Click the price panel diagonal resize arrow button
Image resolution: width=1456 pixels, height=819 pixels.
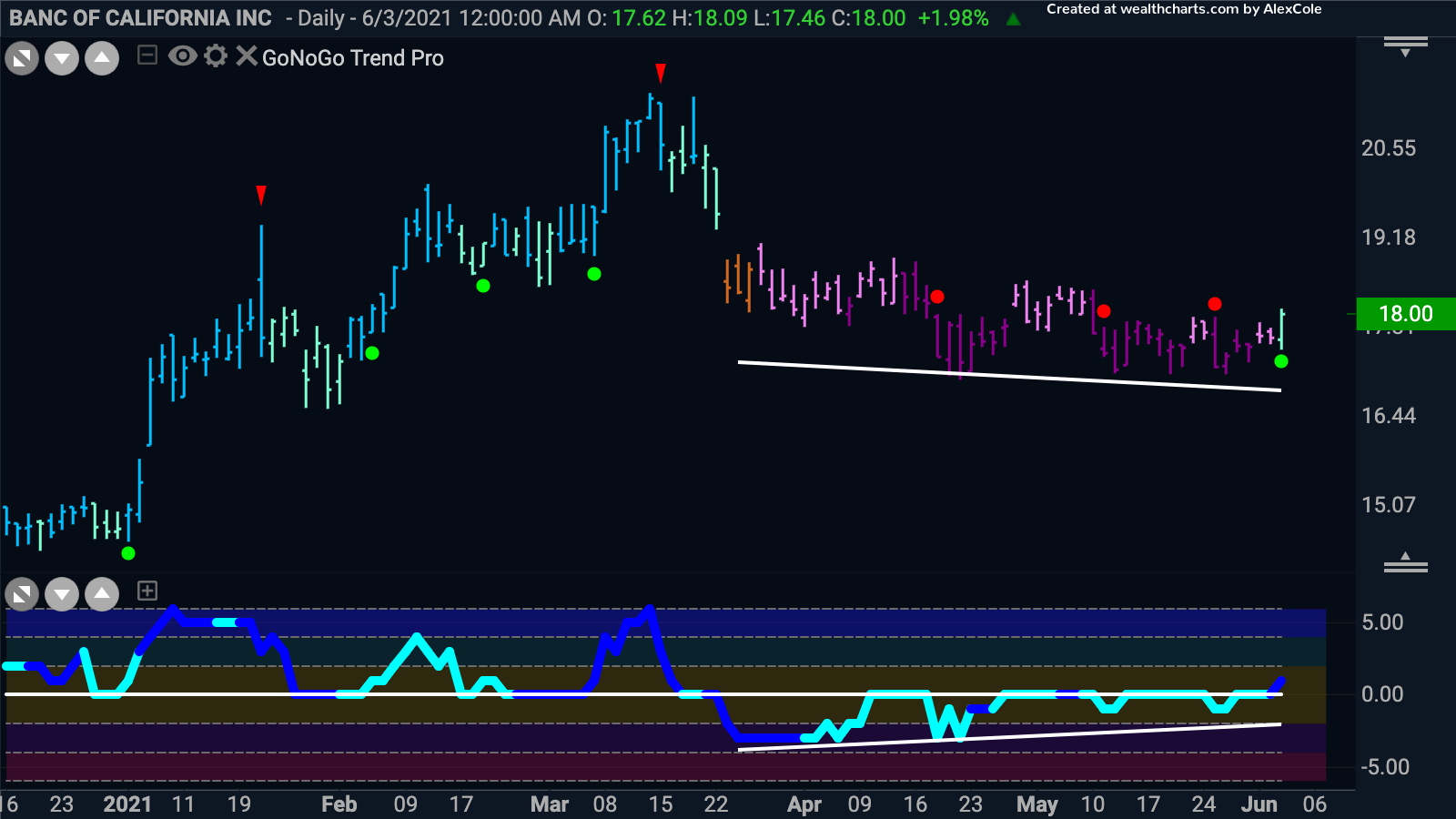pos(22,59)
